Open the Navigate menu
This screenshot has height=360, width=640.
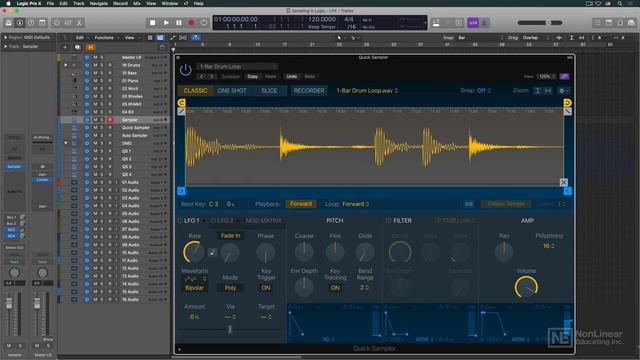98,3
